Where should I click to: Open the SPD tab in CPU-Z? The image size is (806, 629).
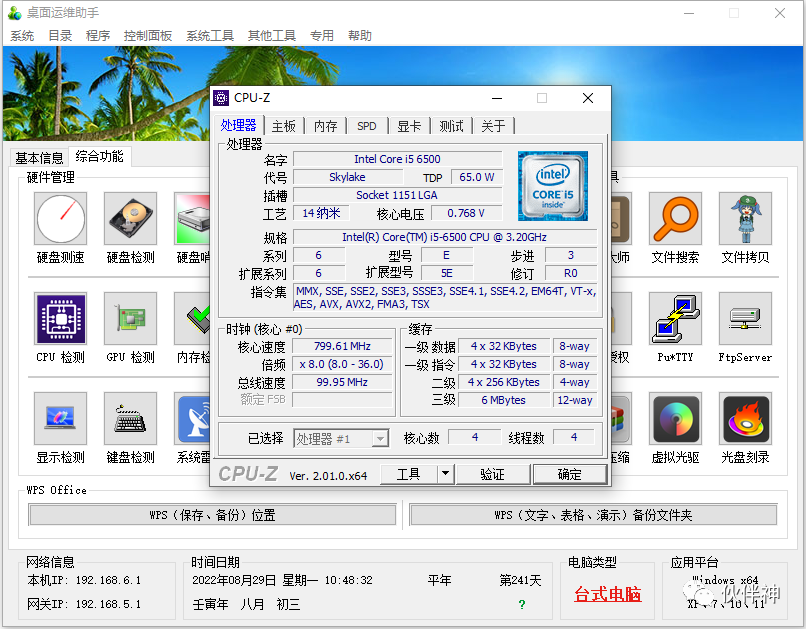click(367, 126)
